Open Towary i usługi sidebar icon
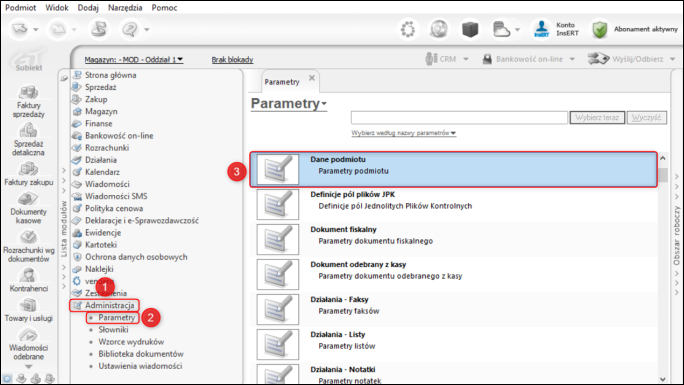684x385 pixels. [x=28, y=305]
